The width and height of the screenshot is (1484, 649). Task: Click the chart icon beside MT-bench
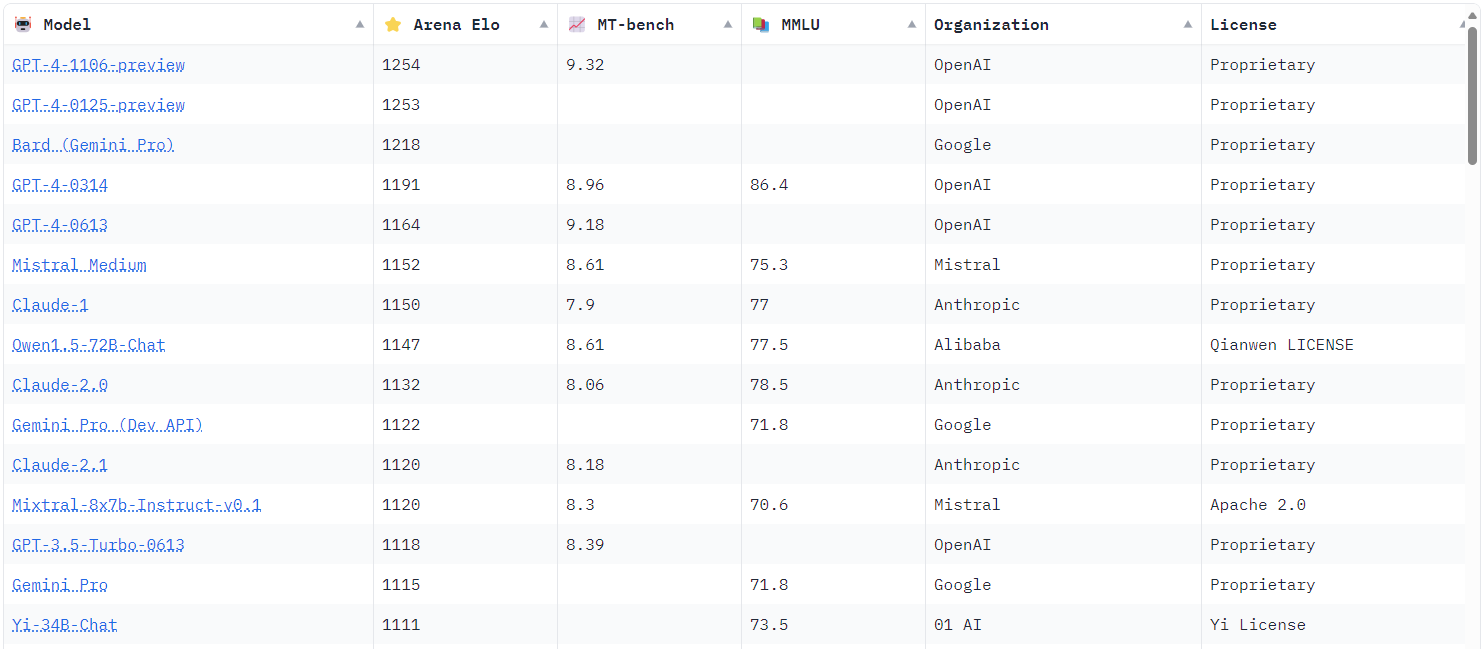coord(577,25)
